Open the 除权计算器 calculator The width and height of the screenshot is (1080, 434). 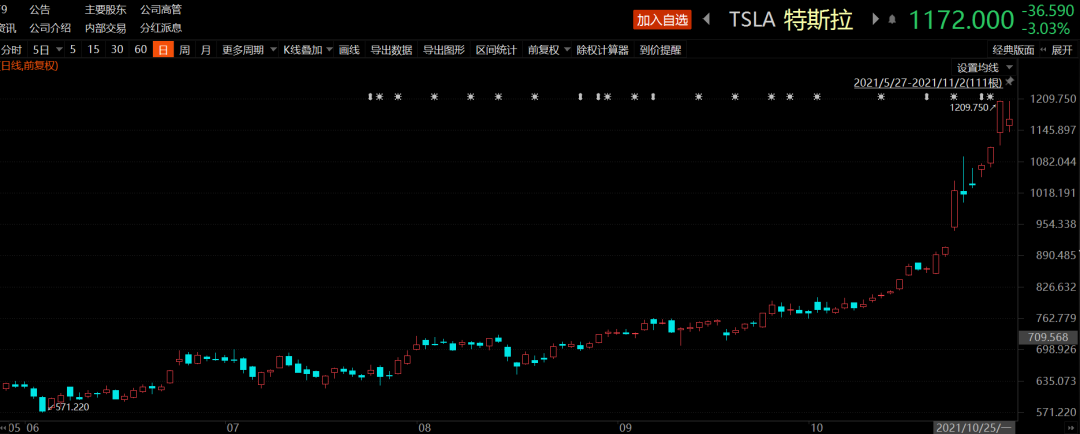click(603, 50)
